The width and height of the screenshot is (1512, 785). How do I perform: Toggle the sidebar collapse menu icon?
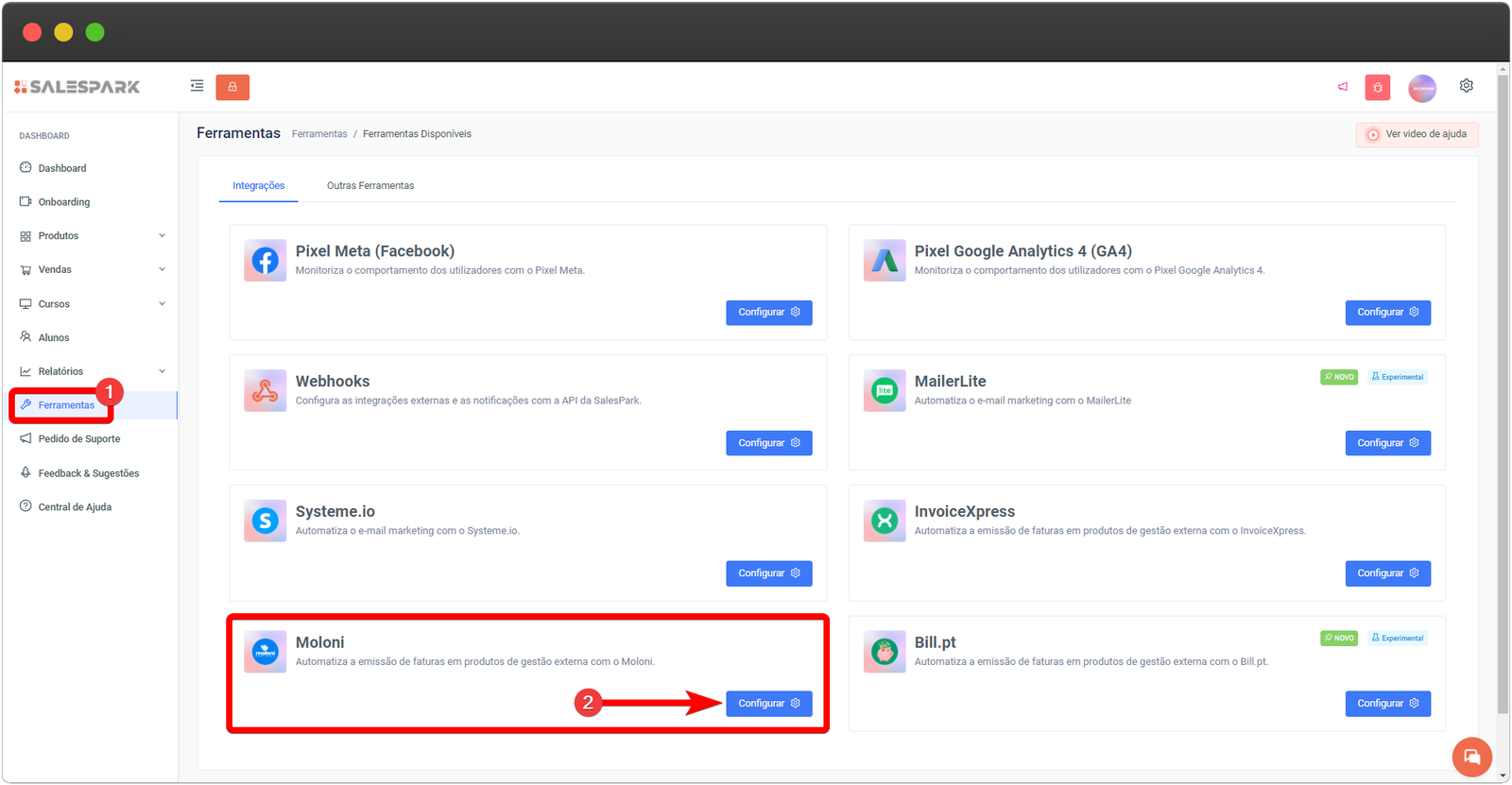tap(197, 86)
